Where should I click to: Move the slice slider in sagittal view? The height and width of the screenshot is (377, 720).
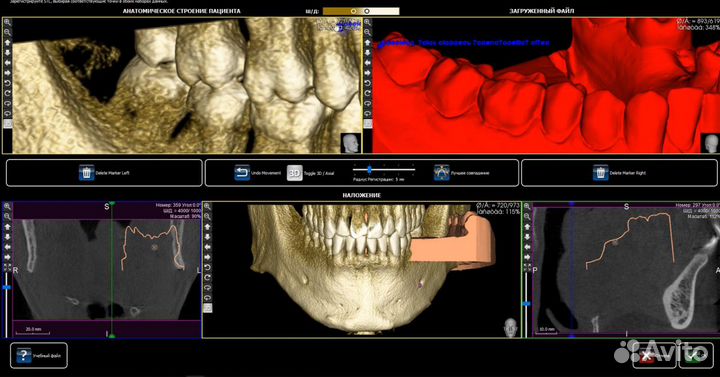point(526,304)
